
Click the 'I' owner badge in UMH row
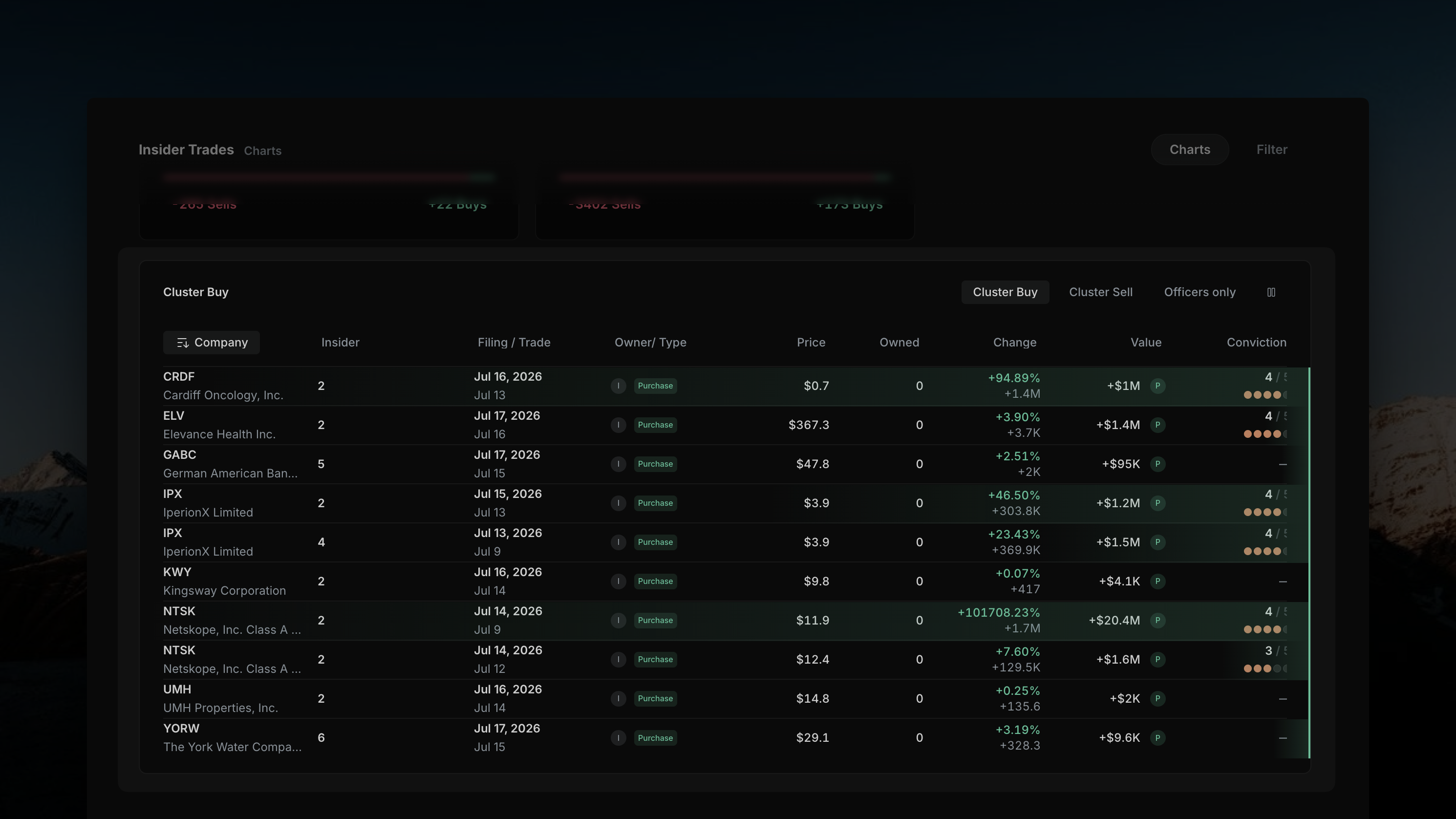tap(619, 699)
